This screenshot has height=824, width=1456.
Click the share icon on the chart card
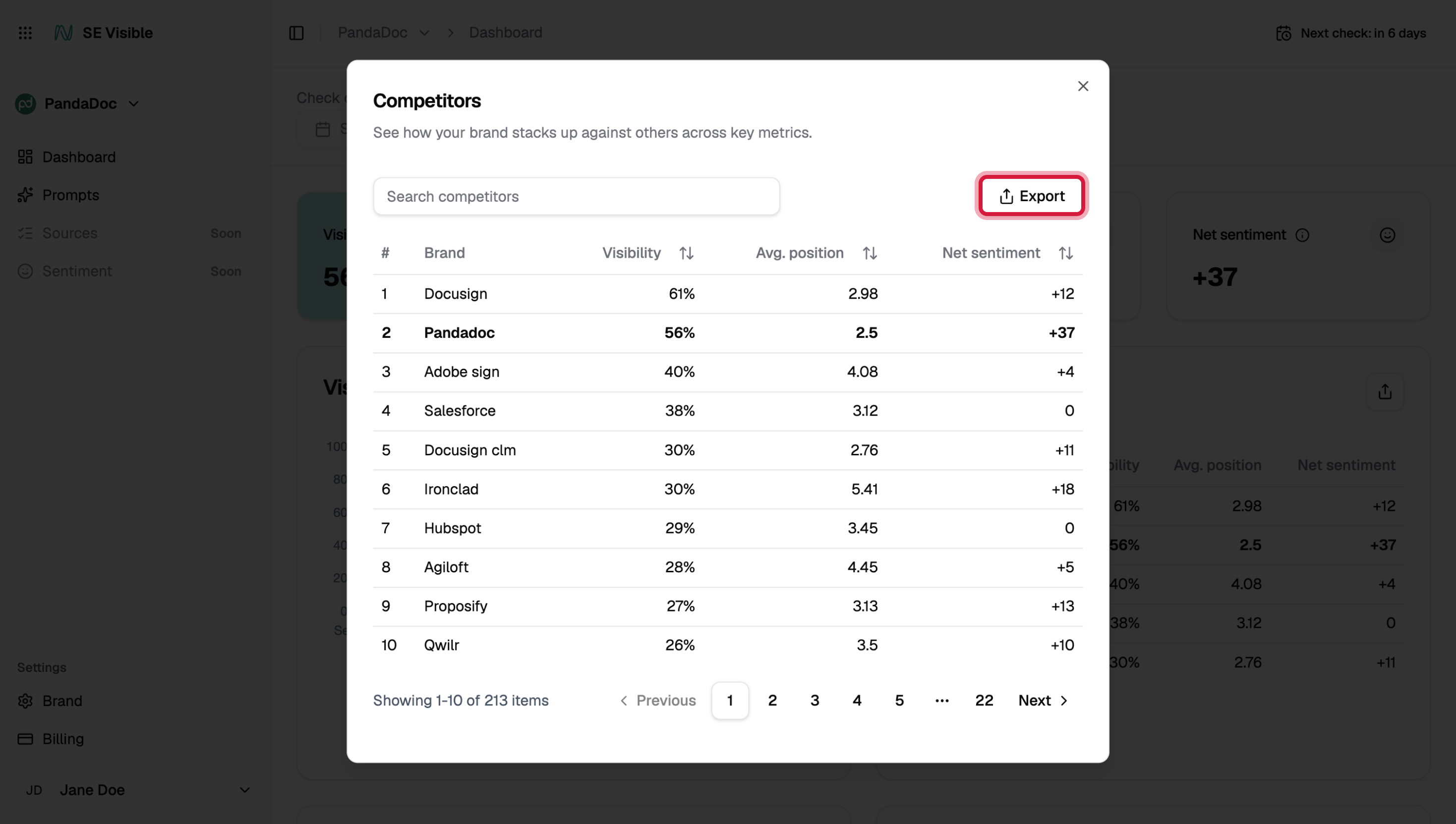coord(1385,391)
